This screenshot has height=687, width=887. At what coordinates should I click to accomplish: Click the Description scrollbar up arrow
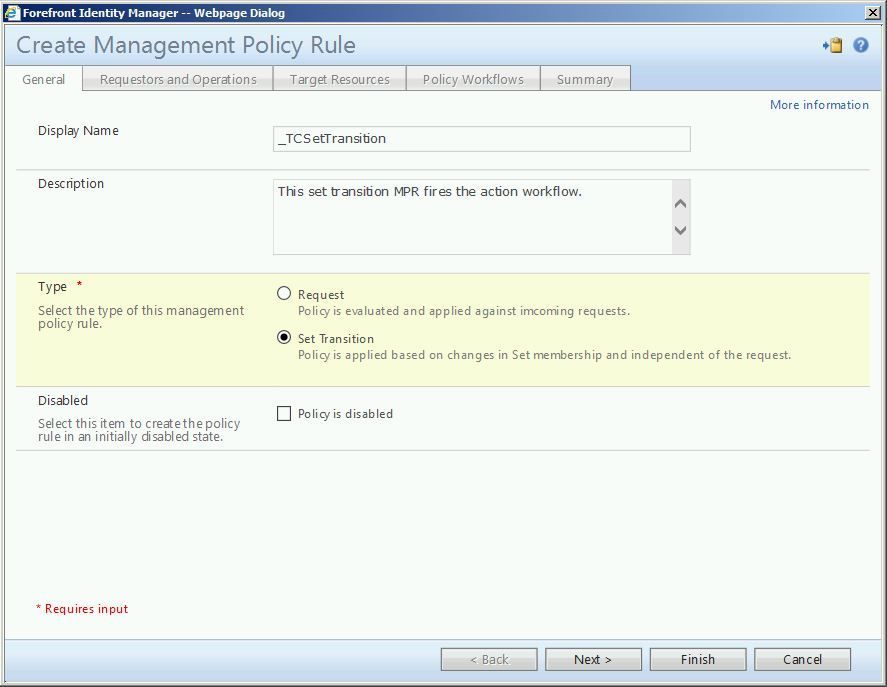point(681,204)
